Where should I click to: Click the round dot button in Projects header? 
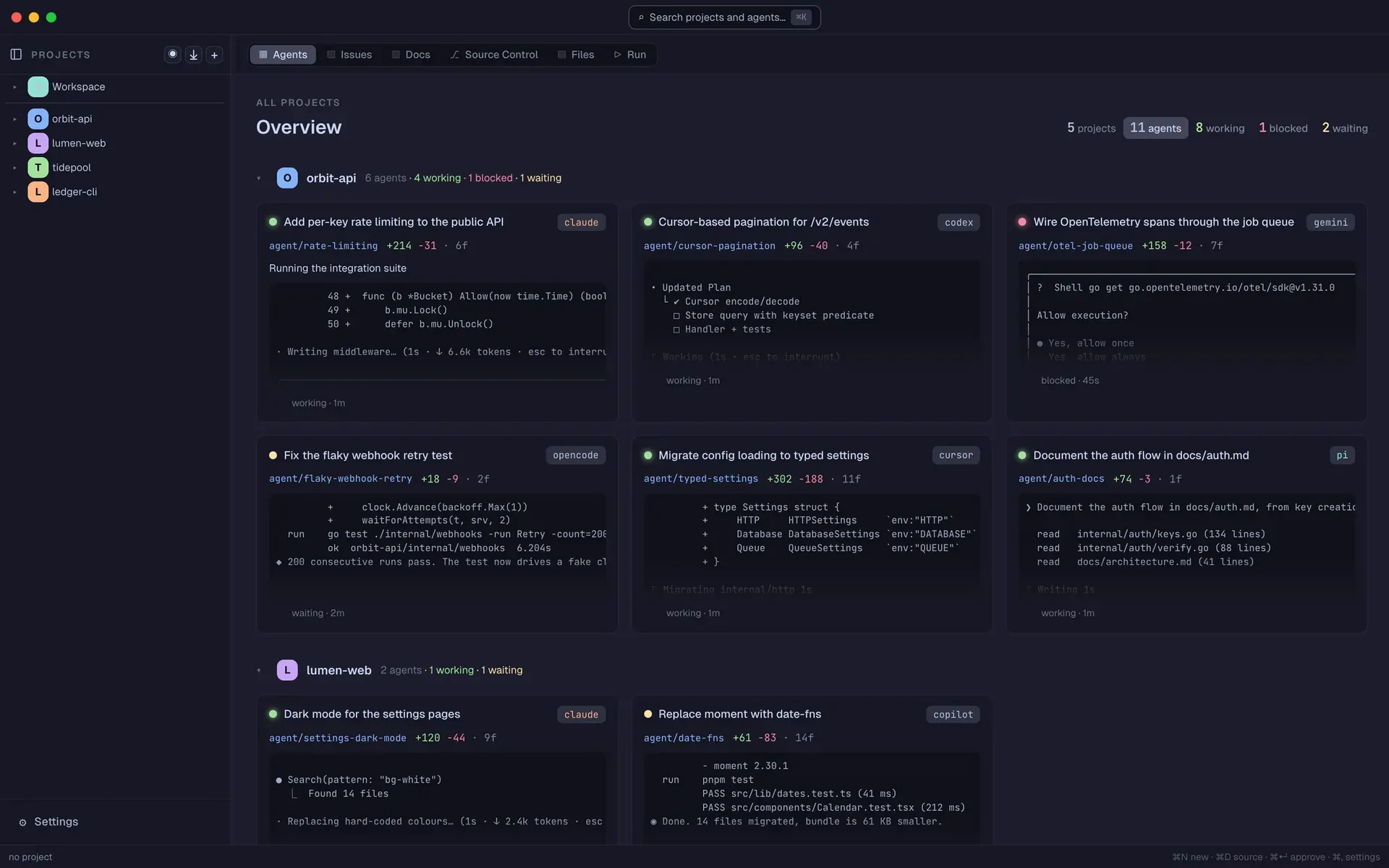172,54
